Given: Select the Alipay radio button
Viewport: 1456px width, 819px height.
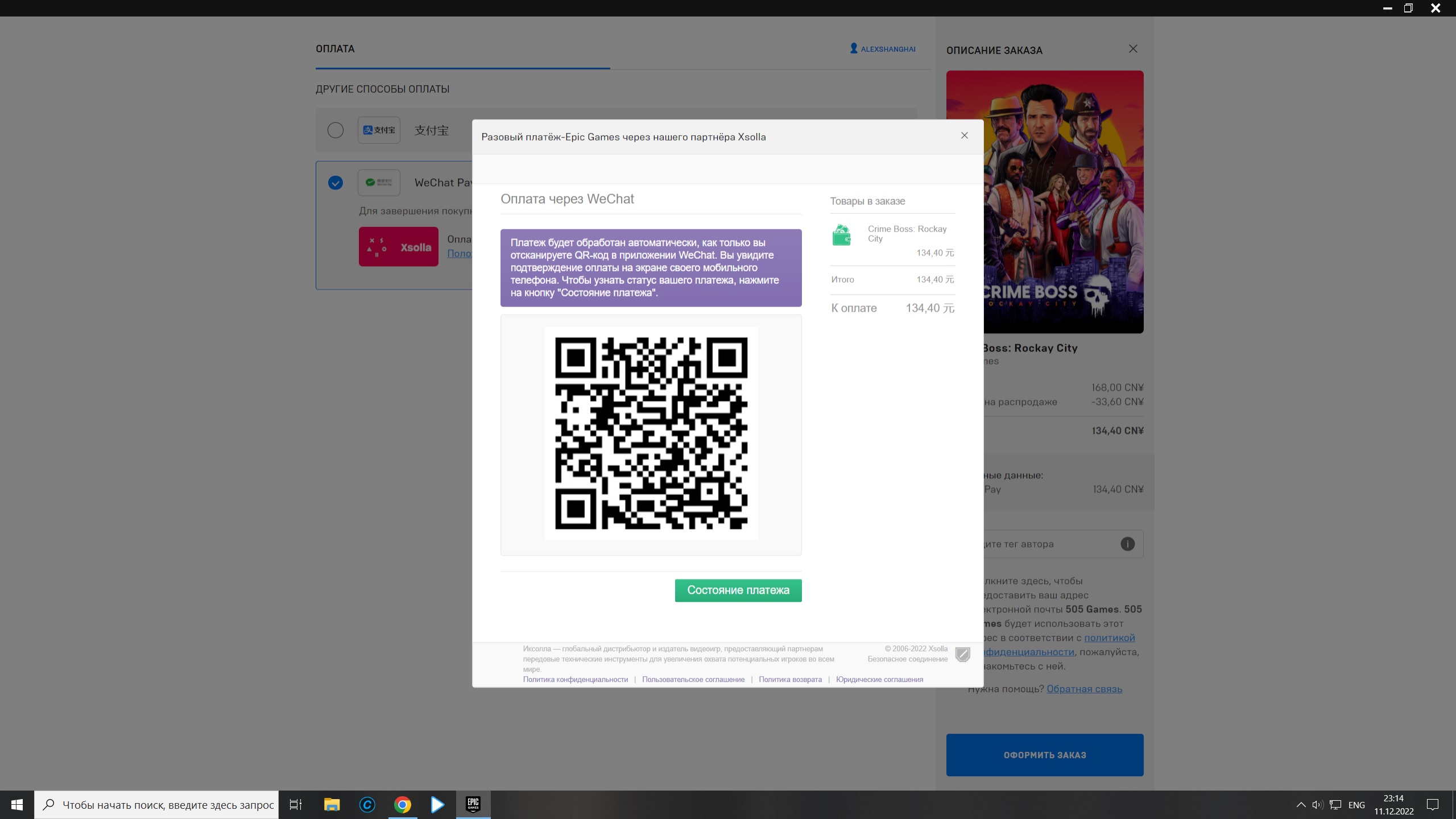Looking at the screenshot, I should tap(336, 130).
